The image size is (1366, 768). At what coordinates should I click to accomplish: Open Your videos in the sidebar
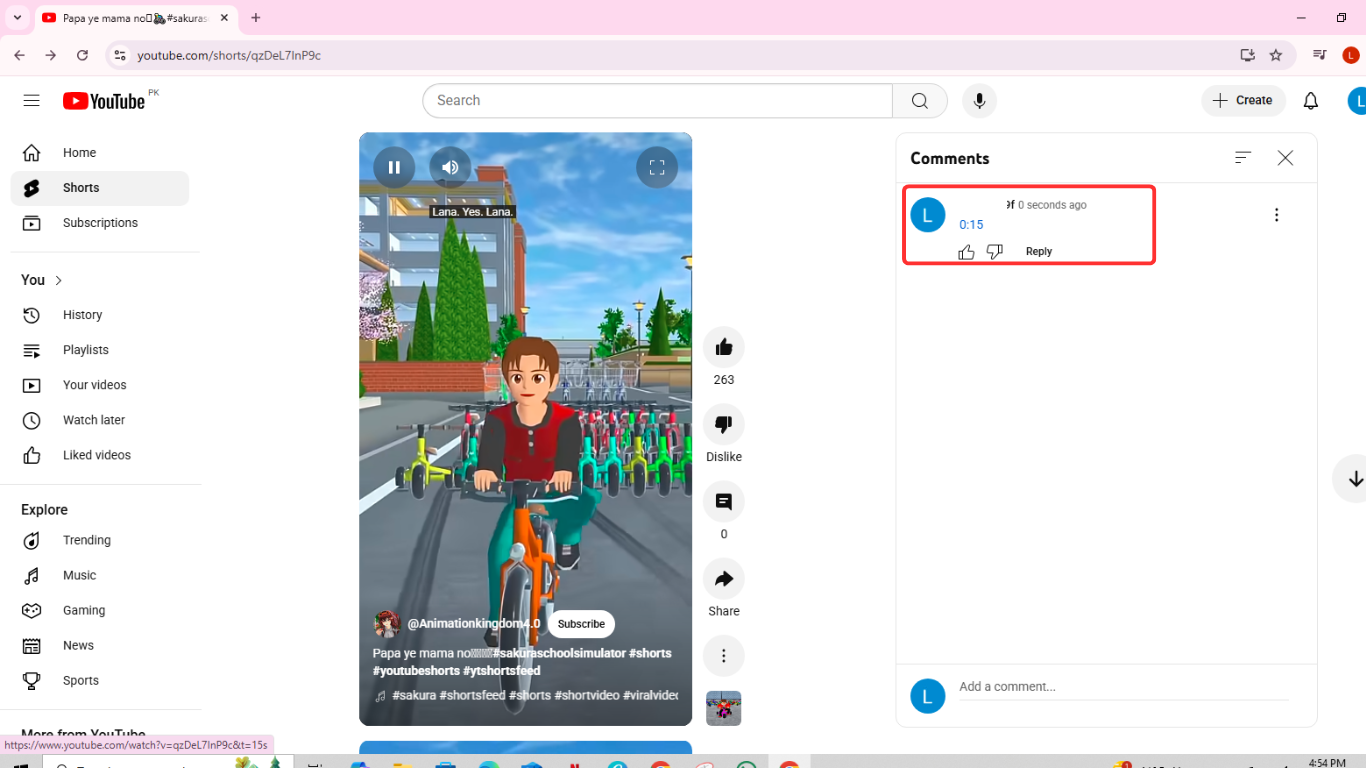pyautogui.click(x=100, y=385)
